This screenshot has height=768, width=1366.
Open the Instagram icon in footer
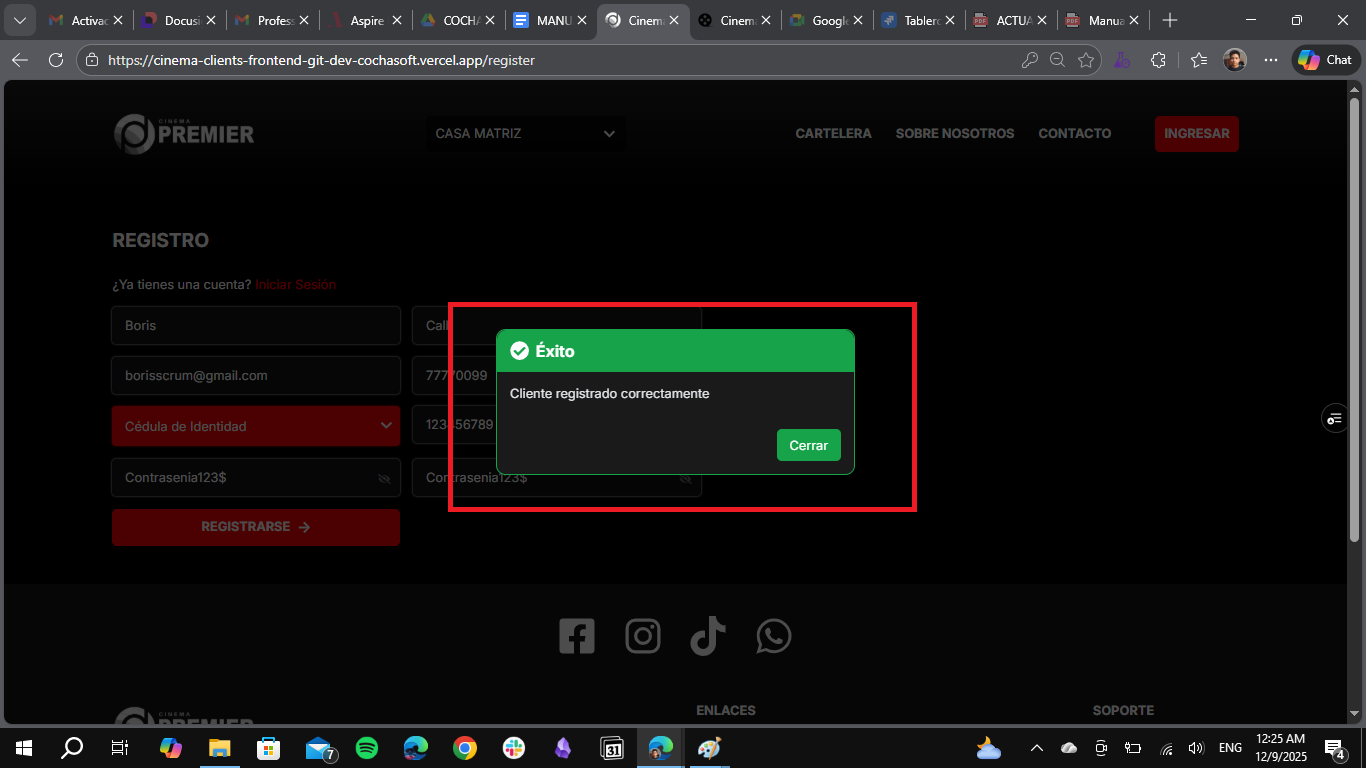tap(643, 635)
